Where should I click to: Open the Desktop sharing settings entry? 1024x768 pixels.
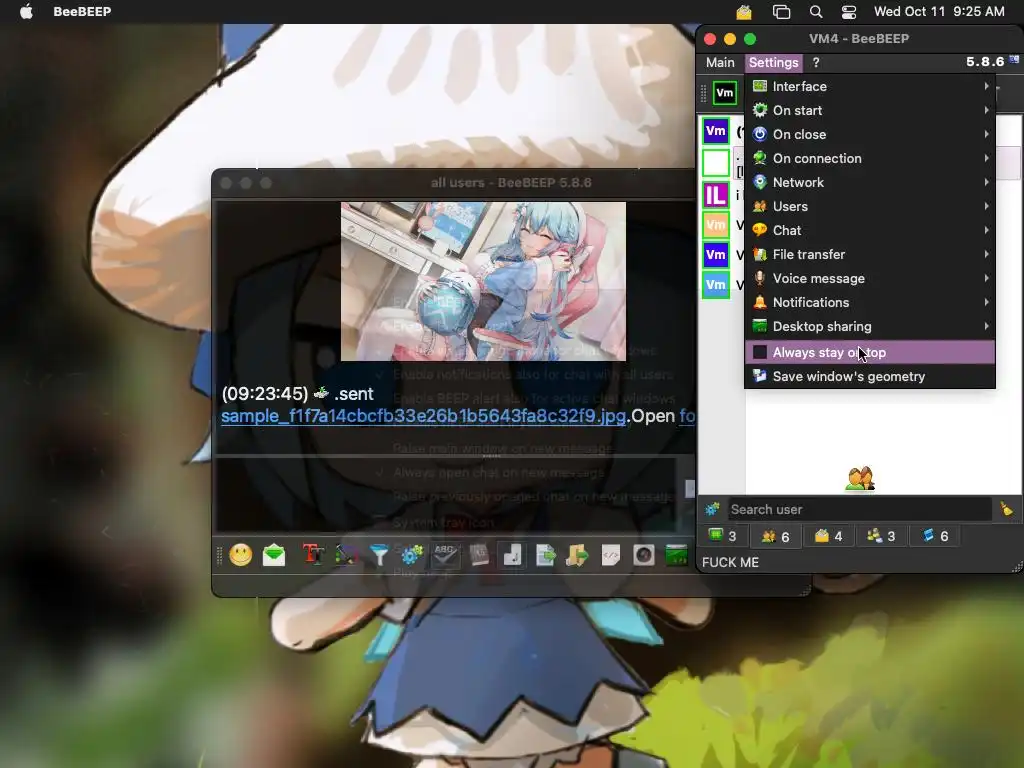click(870, 327)
